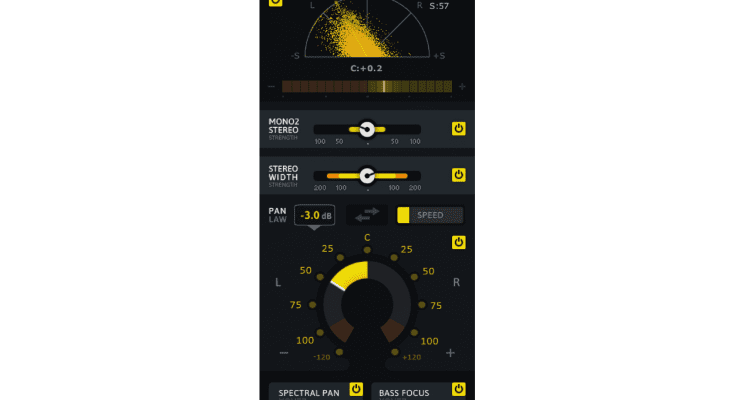Expand the arrow below Pan Law value
Viewport: 735px width, 400px height.
point(314,228)
